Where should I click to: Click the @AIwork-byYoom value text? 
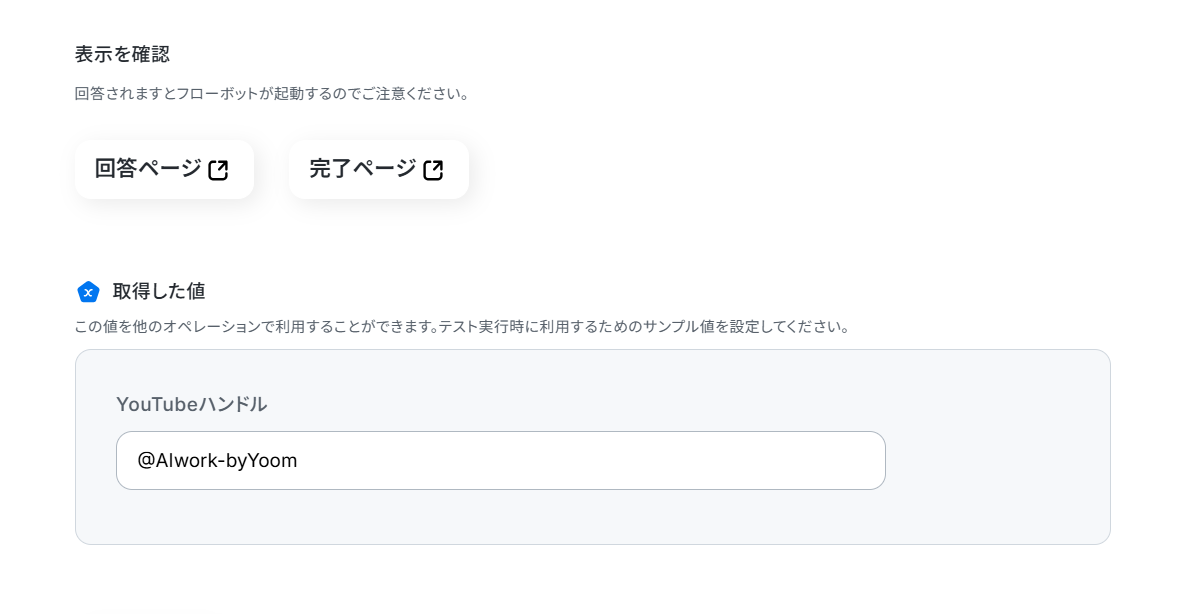pyautogui.click(x=217, y=460)
